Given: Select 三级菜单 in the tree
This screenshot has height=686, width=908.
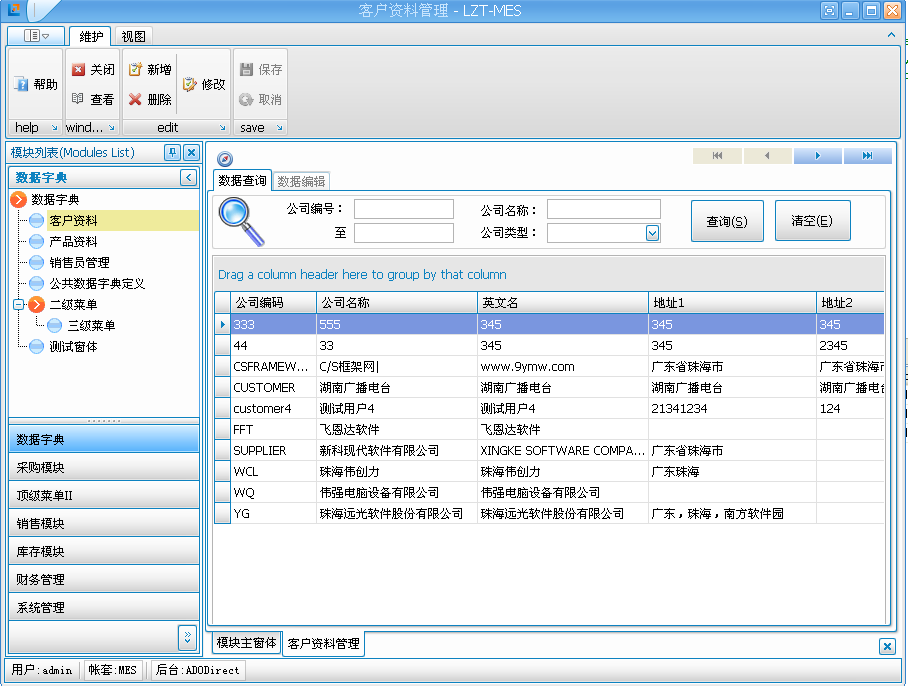Looking at the screenshot, I should pyautogui.click(x=91, y=325).
